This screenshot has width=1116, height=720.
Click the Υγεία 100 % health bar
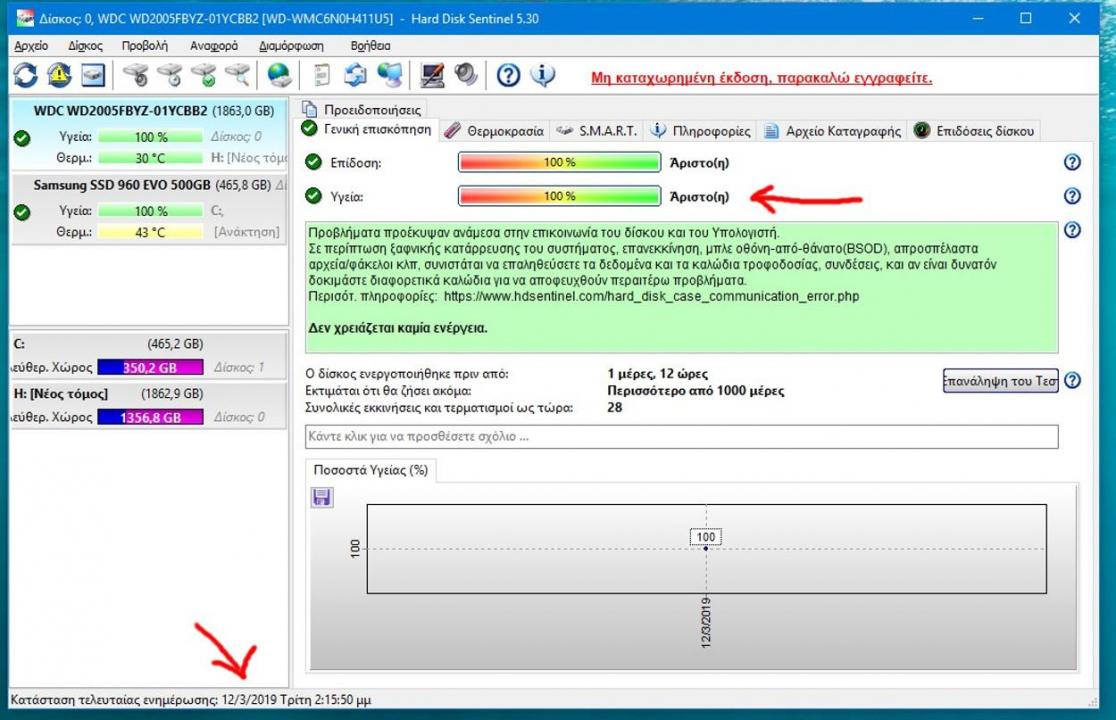pos(559,196)
